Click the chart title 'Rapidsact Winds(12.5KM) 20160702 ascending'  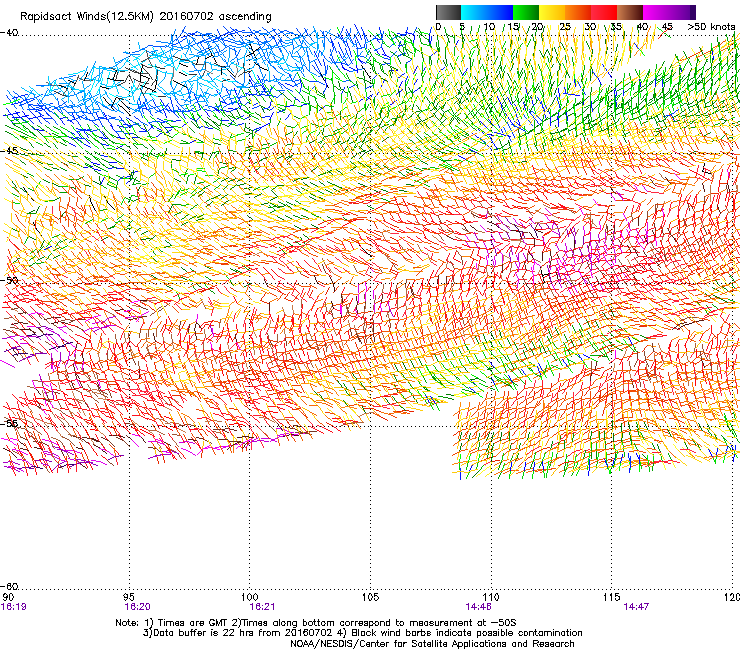[146, 17]
